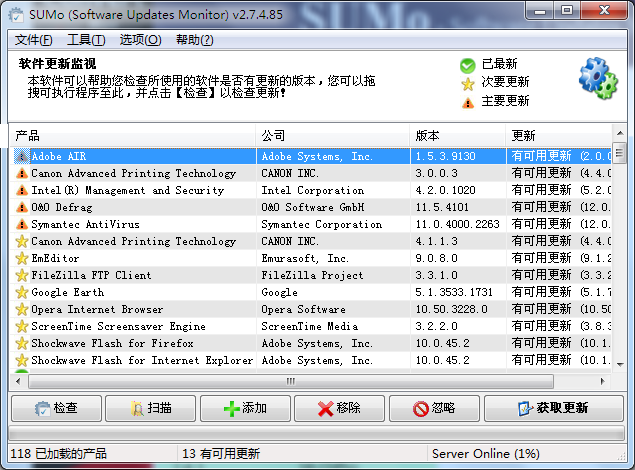Select the O&O Defrag product name
This screenshot has height=470, width=635.
[x=62, y=207]
